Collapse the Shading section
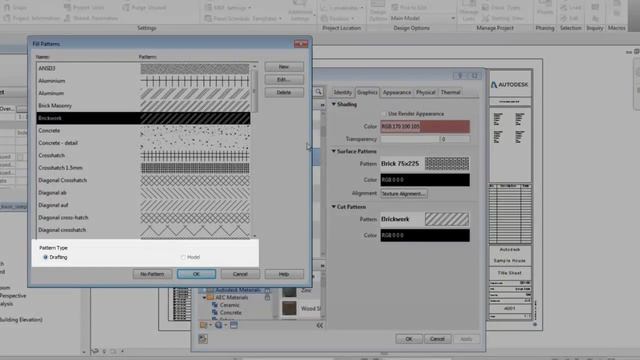The height and width of the screenshot is (360, 640). click(333, 104)
